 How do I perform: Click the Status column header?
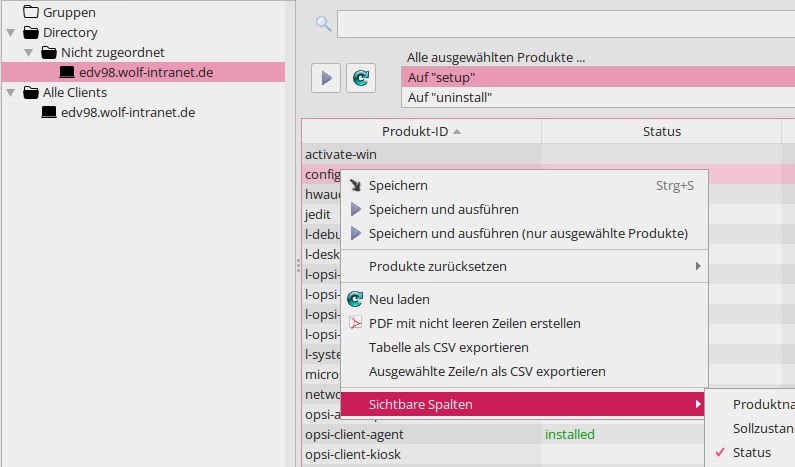(661, 132)
